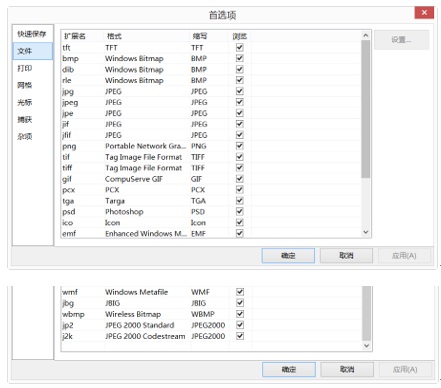Click 应用(A) beneath the emf row list

(404, 256)
